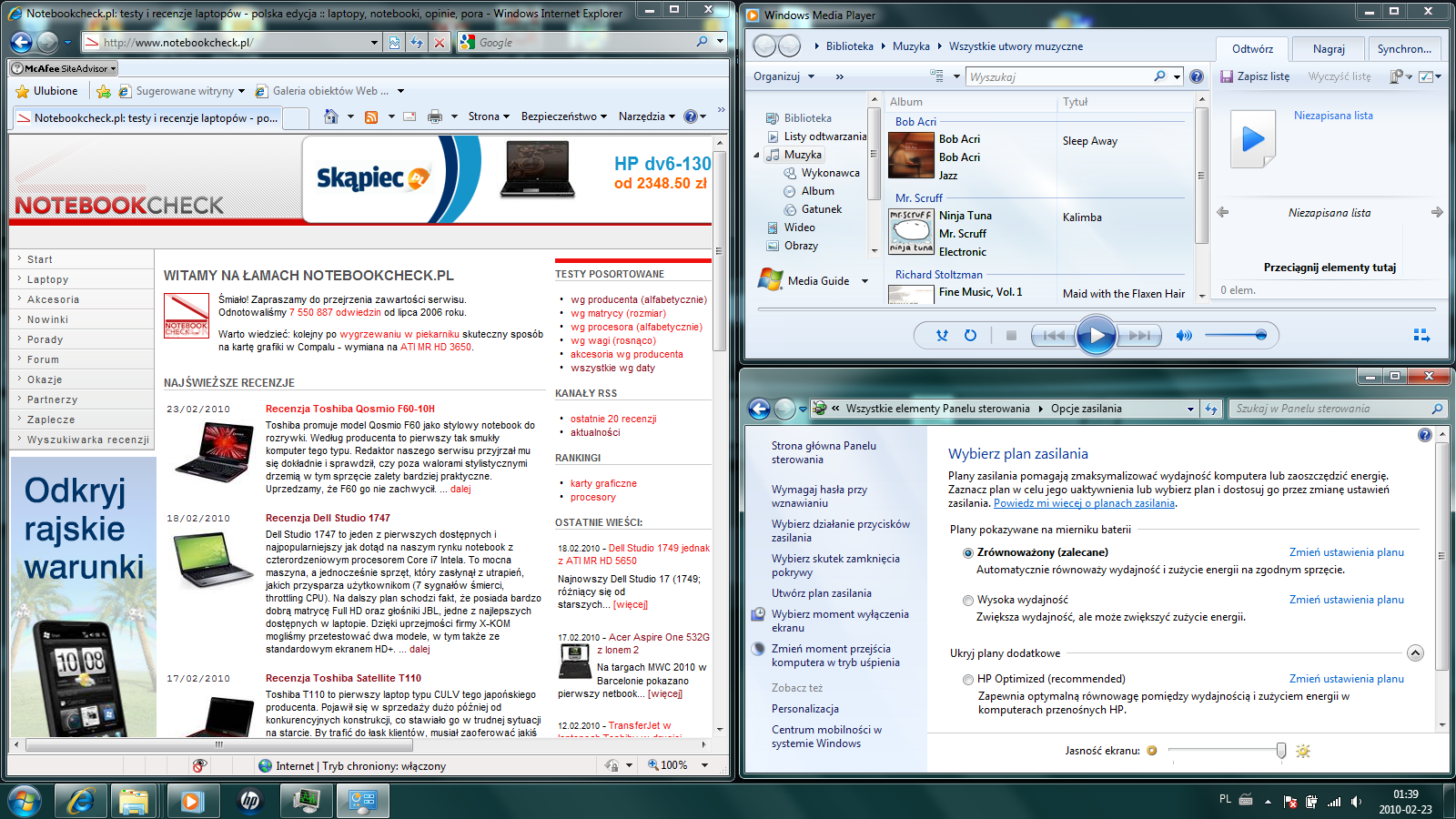Select Bob Acri album thumbnail
This screenshot has height=819, width=1456.
[x=911, y=155]
